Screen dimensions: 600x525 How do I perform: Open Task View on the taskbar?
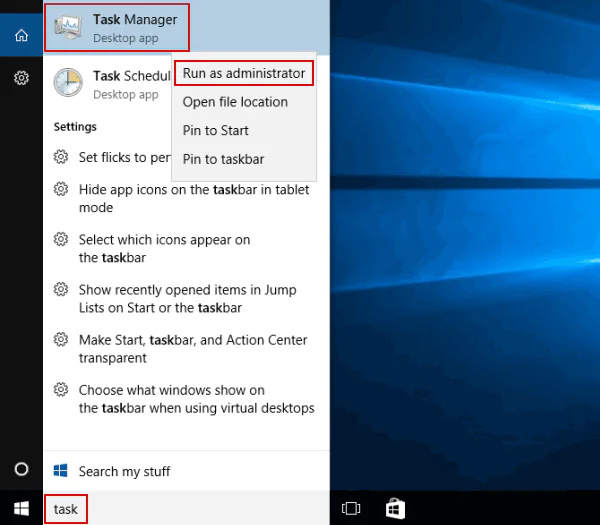(x=351, y=509)
